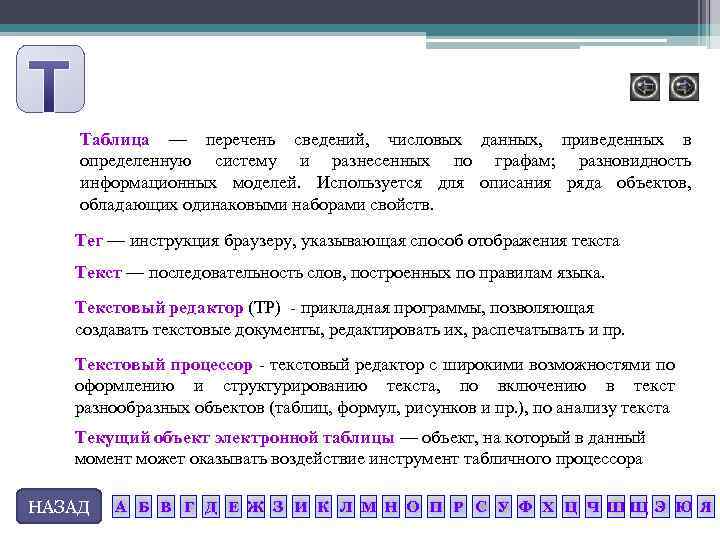Open glossary letter С
This screenshot has height=540, width=720.
click(481, 506)
